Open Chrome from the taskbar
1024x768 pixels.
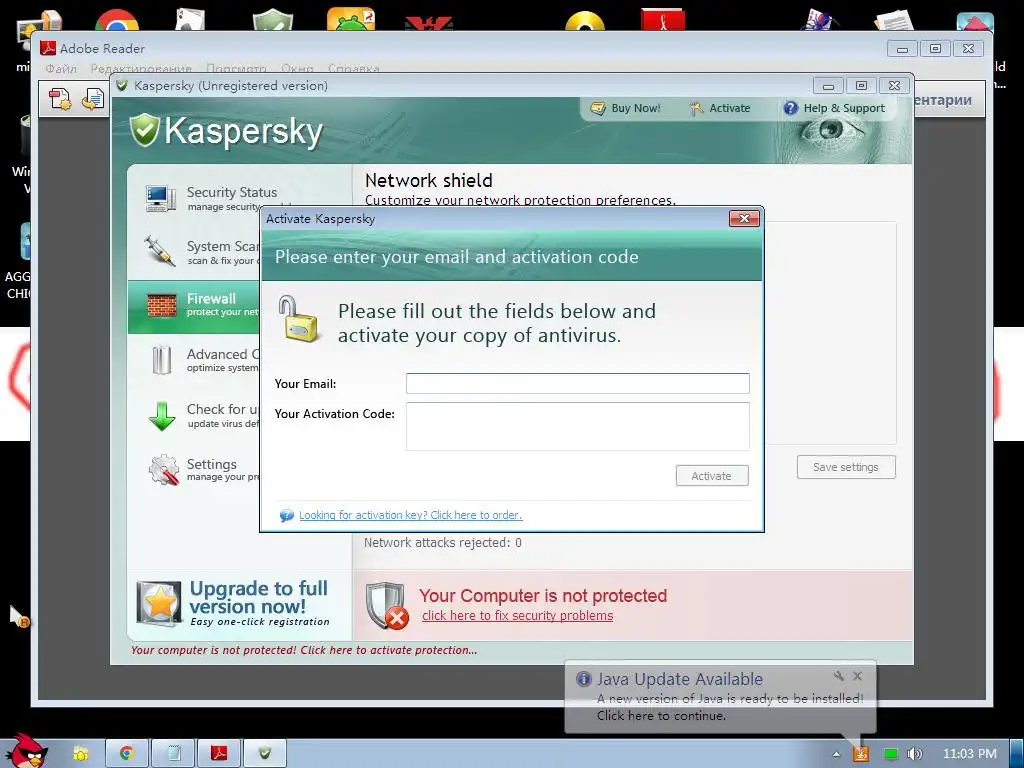pos(127,754)
